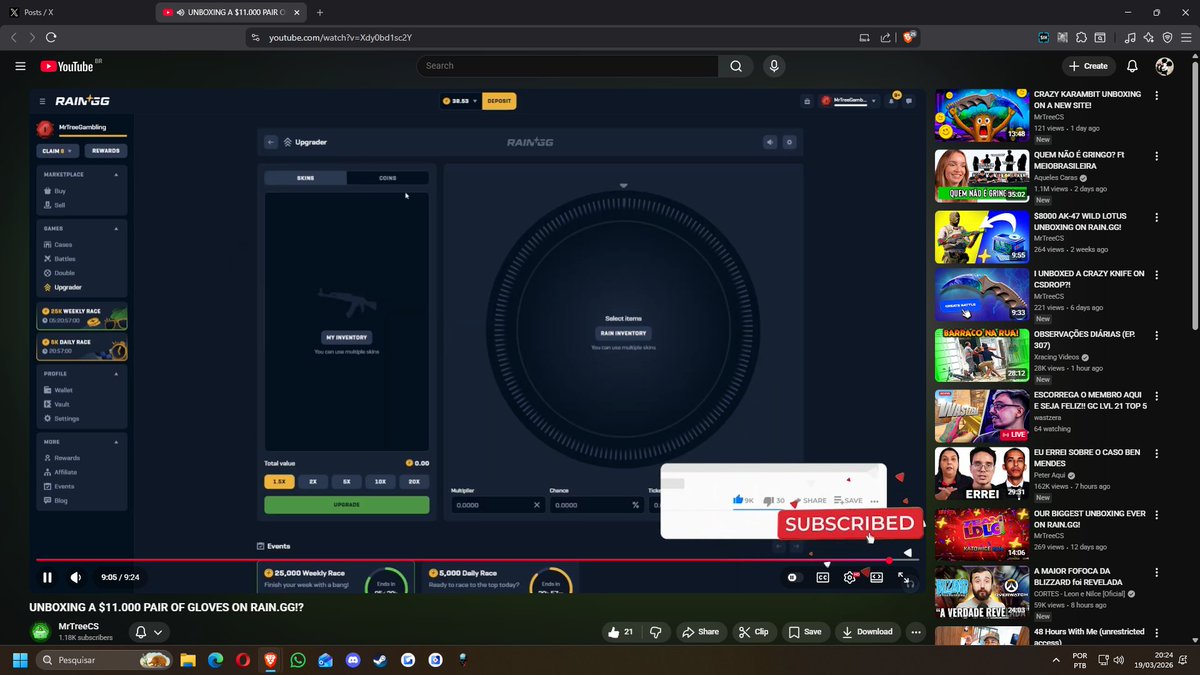Seek on the red video progress bar
Viewport: 1200px width, 675px height.
coord(476,560)
